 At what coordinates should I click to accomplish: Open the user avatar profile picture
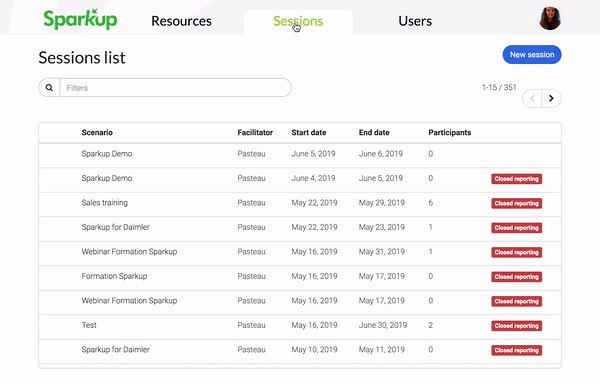point(550,18)
